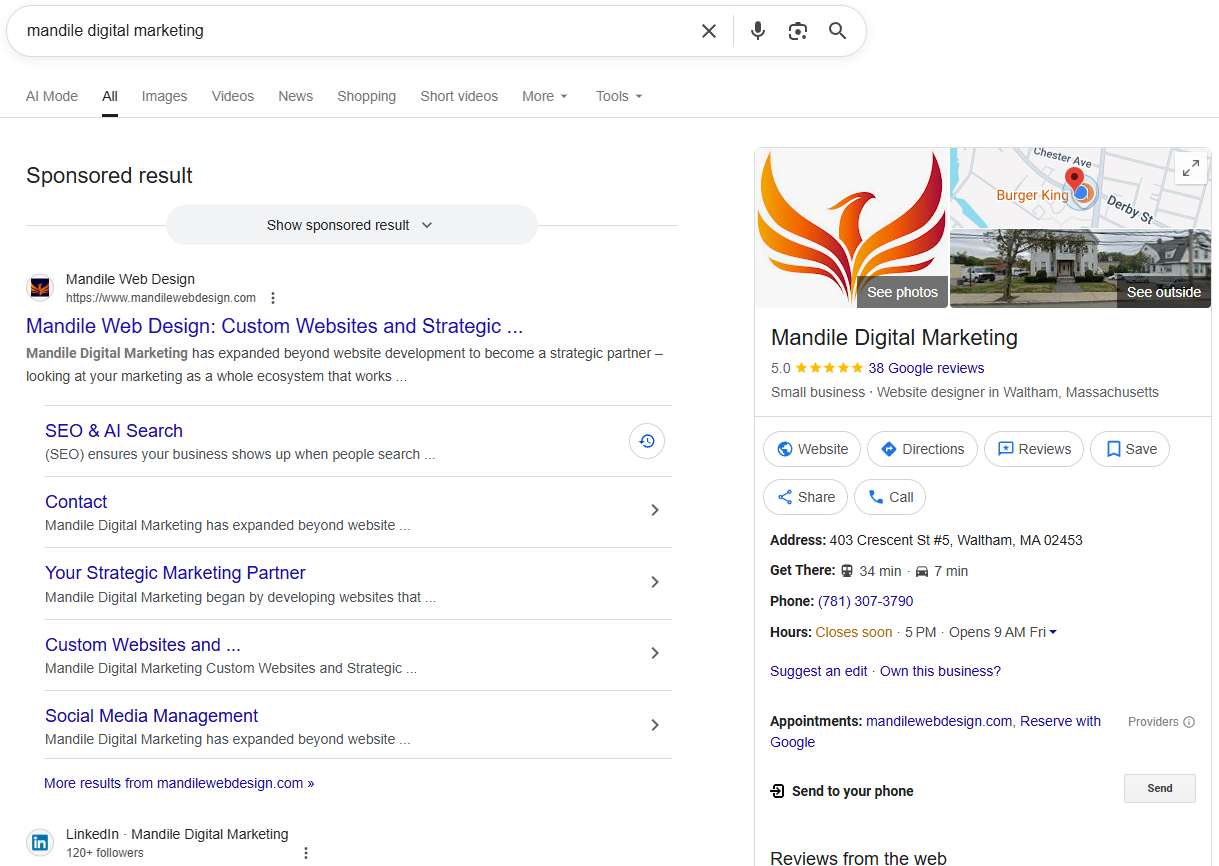The width and height of the screenshot is (1219, 866).
Task: Click the Providers info icon
Action: [1189, 721]
